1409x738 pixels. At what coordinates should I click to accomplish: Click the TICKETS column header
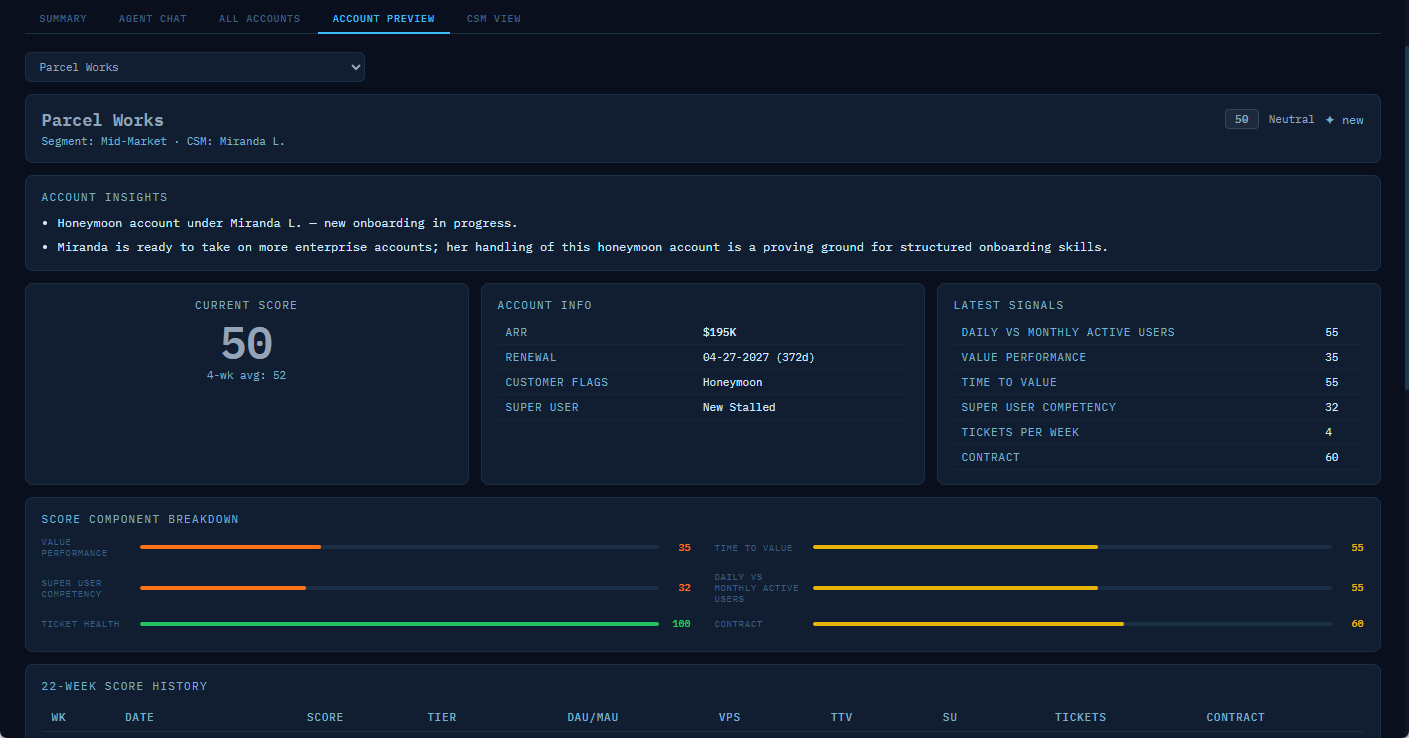[1080, 718]
